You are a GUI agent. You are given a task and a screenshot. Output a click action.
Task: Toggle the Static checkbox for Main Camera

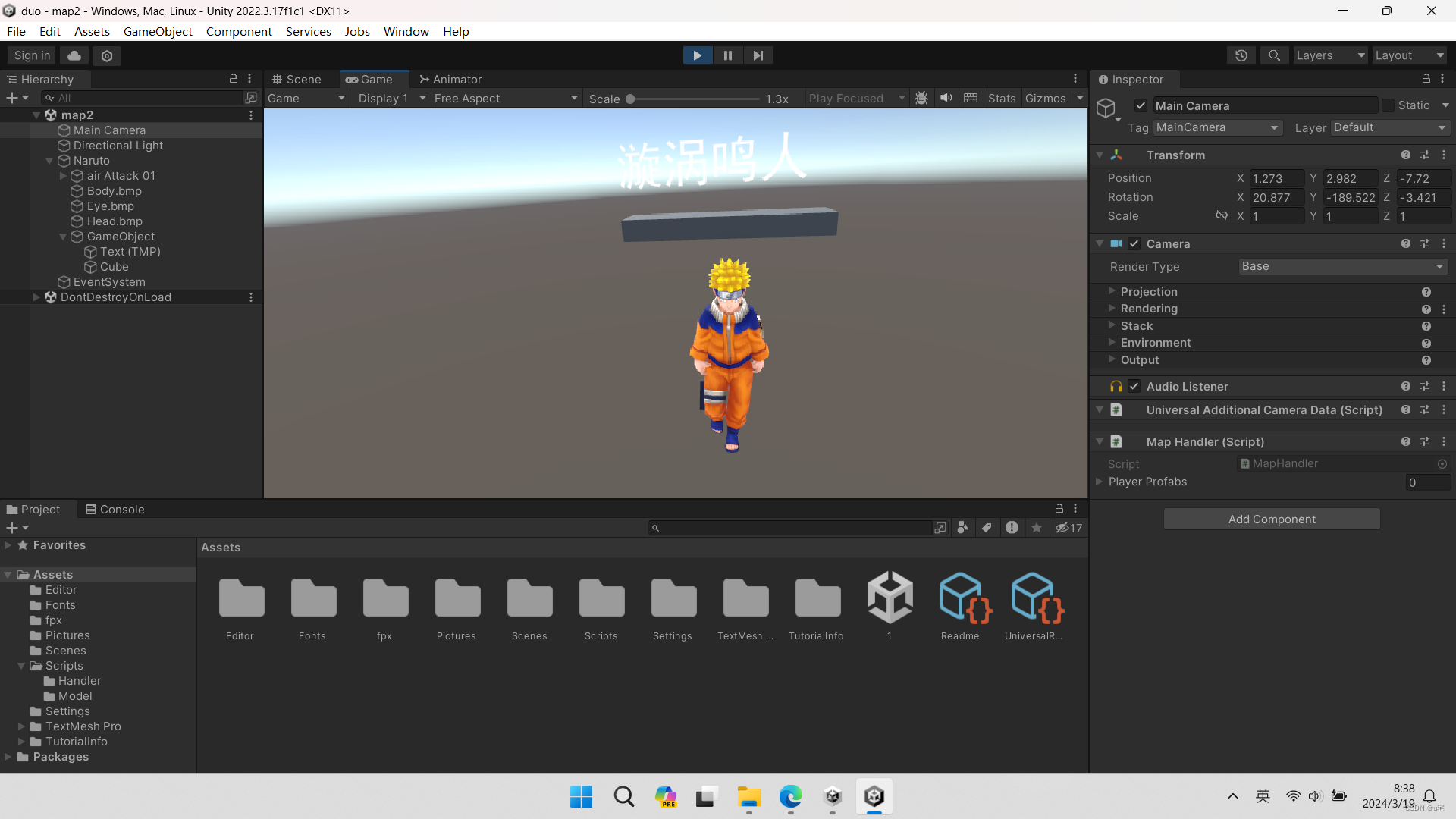(1388, 105)
